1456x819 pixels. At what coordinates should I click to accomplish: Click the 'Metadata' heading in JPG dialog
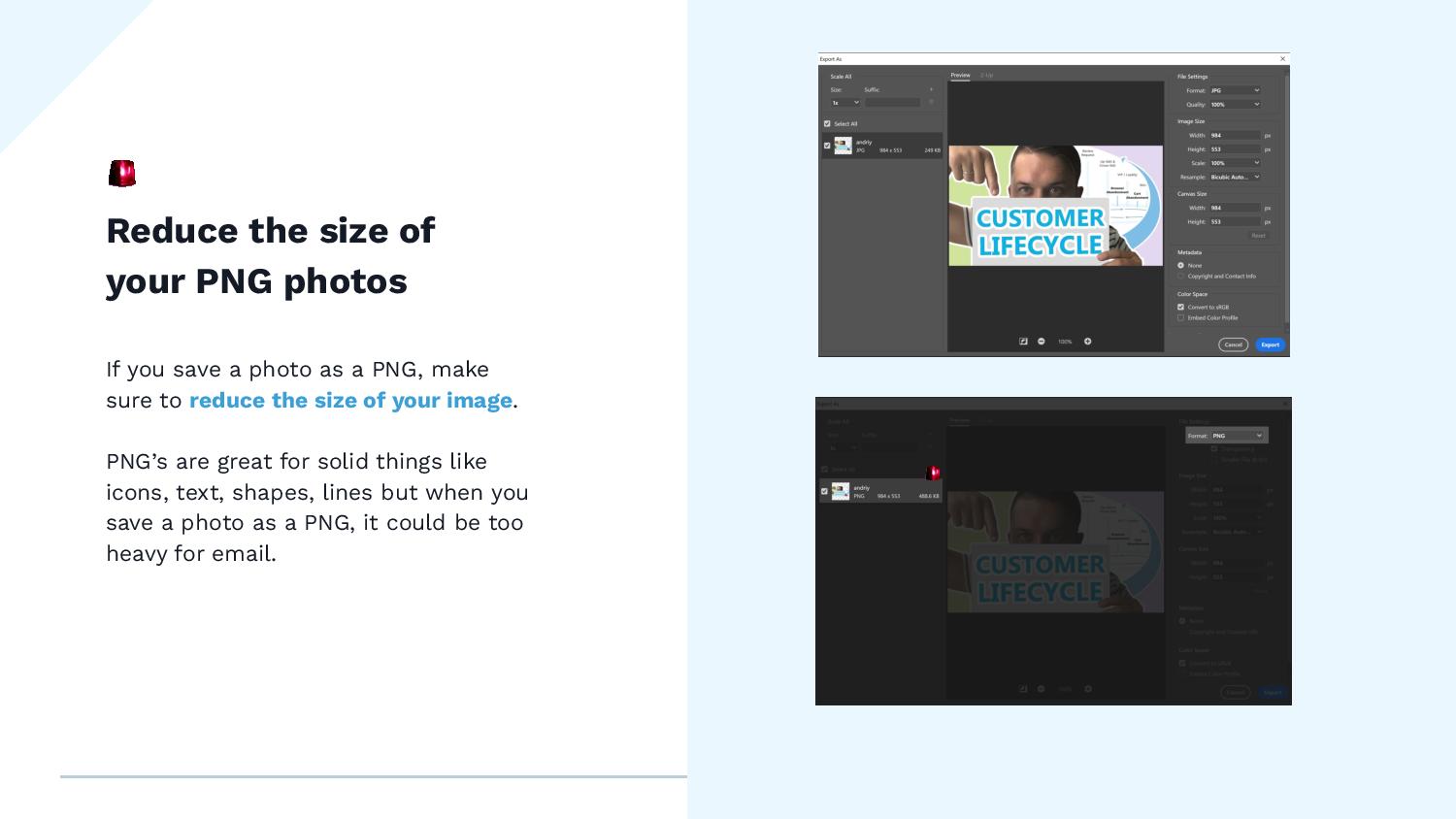coord(1189,252)
